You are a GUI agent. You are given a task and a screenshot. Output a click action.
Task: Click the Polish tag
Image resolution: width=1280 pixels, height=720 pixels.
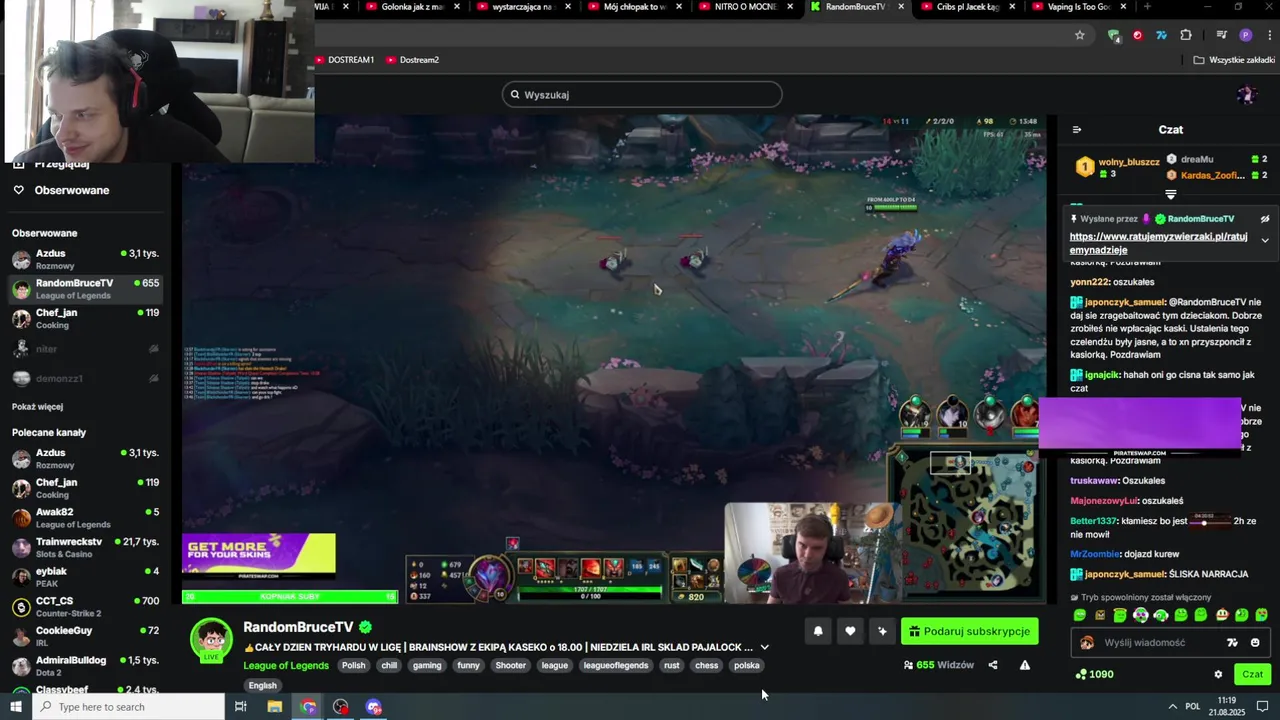(354, 665)
